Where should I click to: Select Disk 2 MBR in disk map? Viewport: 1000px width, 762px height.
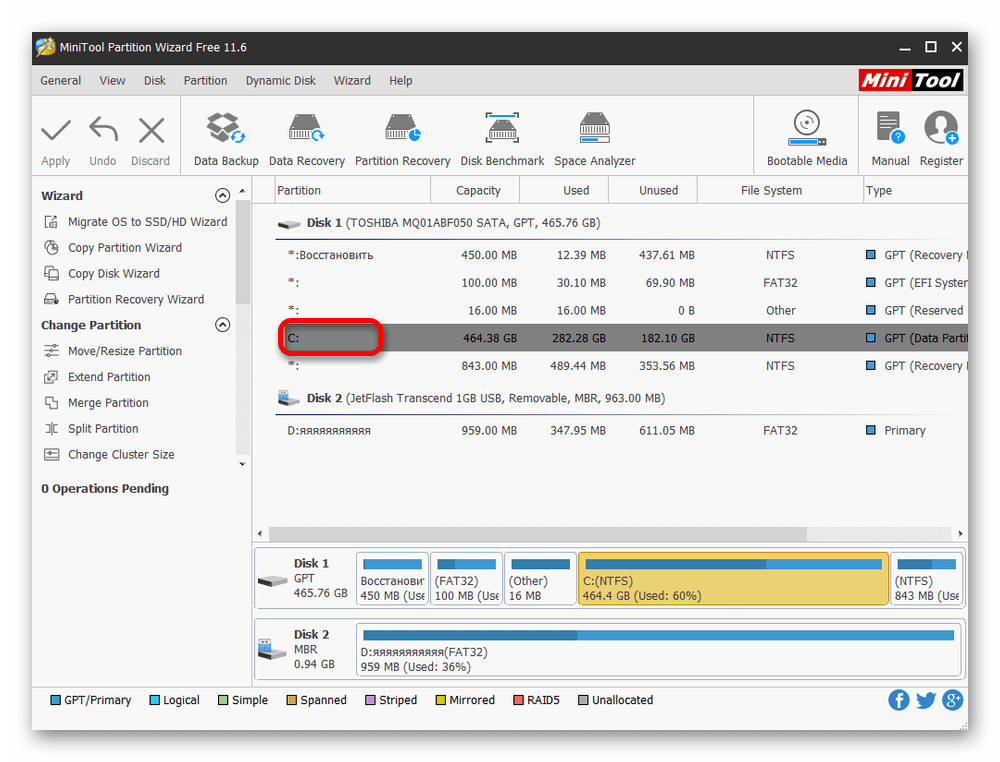[304, 650]
